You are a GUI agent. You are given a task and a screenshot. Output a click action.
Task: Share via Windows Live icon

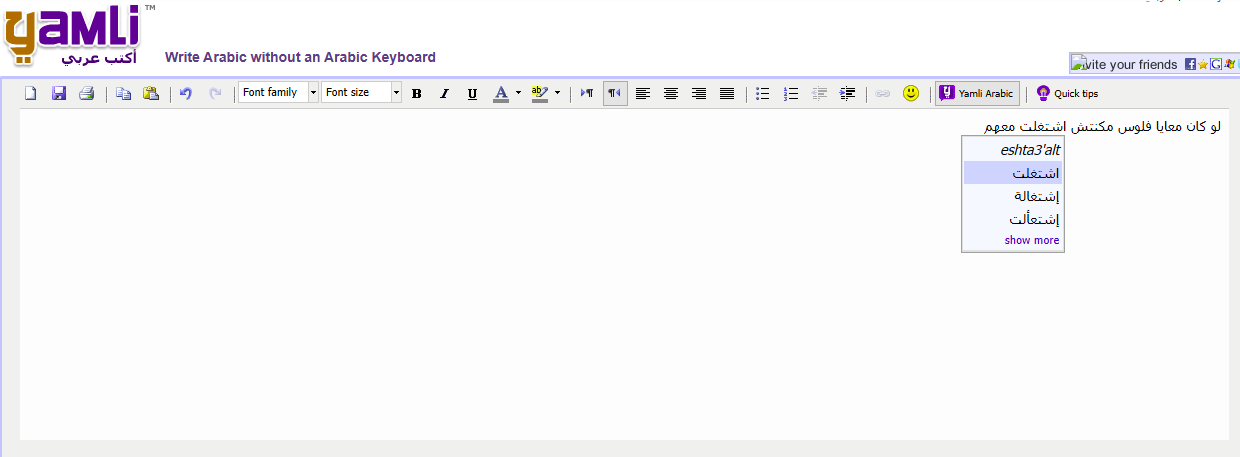(1228, 64)
